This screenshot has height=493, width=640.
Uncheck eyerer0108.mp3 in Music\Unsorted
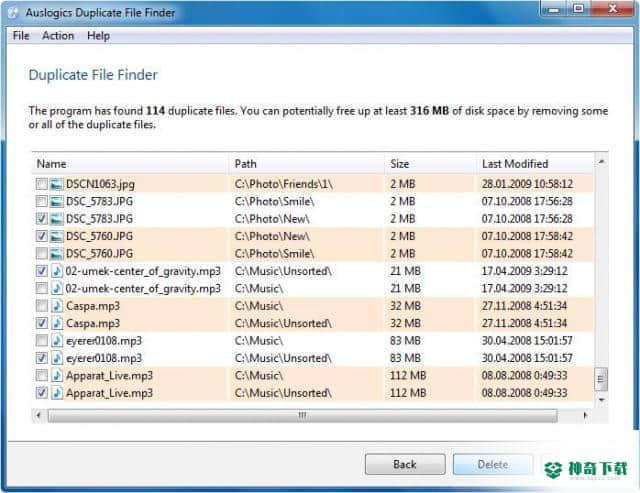click(42, 358)
